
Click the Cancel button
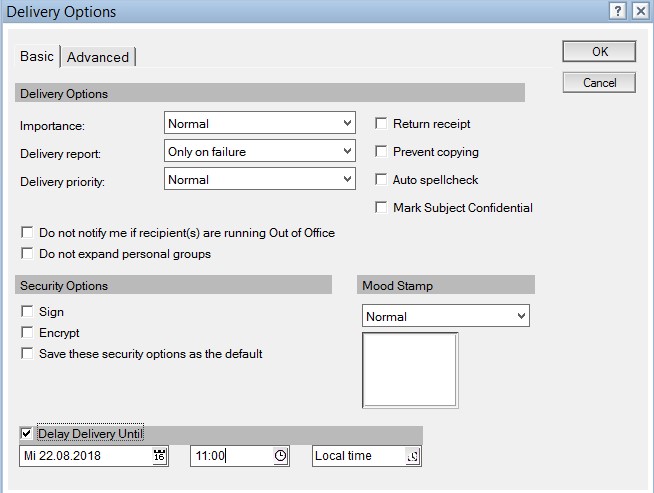click(599, 83)
